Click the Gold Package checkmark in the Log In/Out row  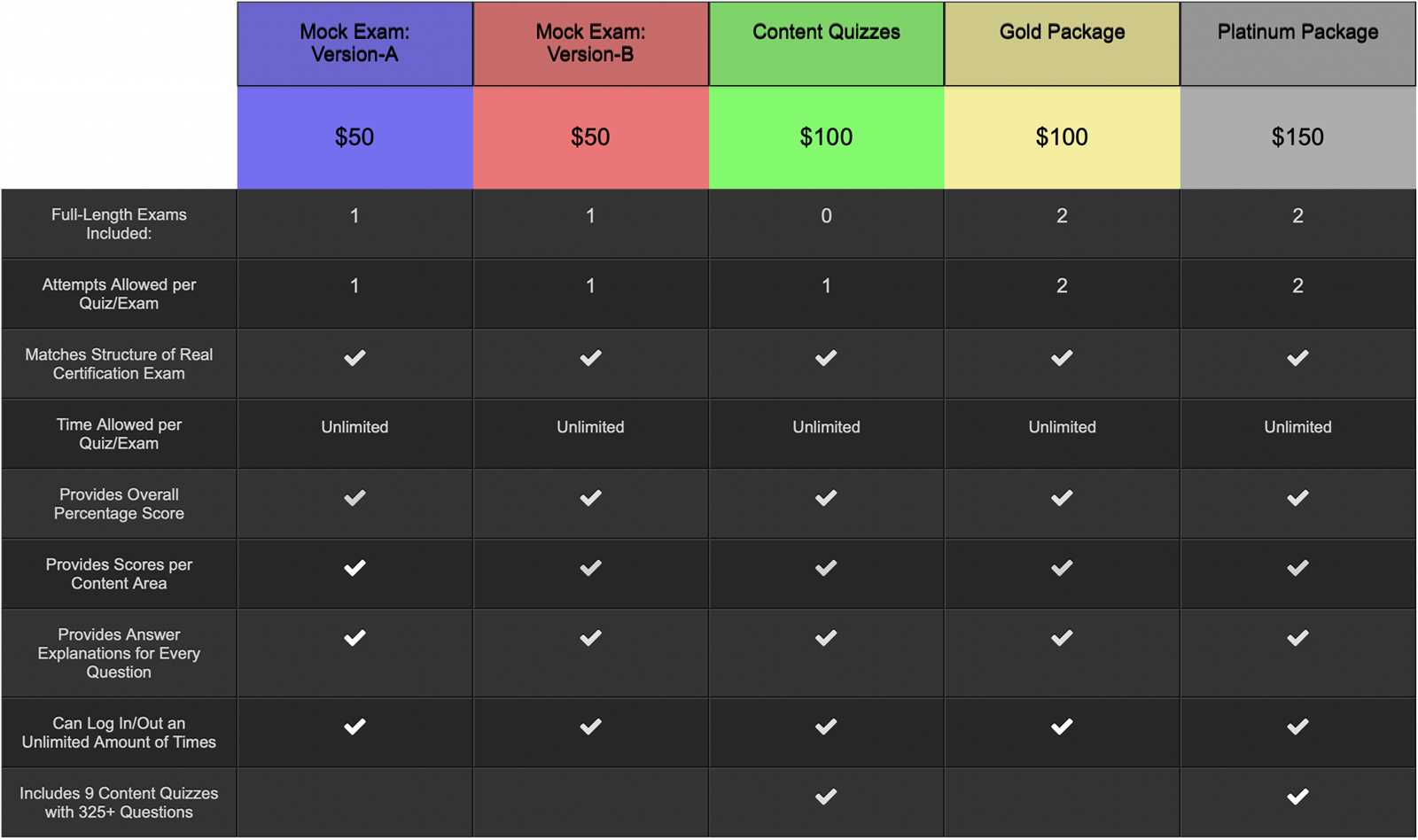[x=1062, y=727]
